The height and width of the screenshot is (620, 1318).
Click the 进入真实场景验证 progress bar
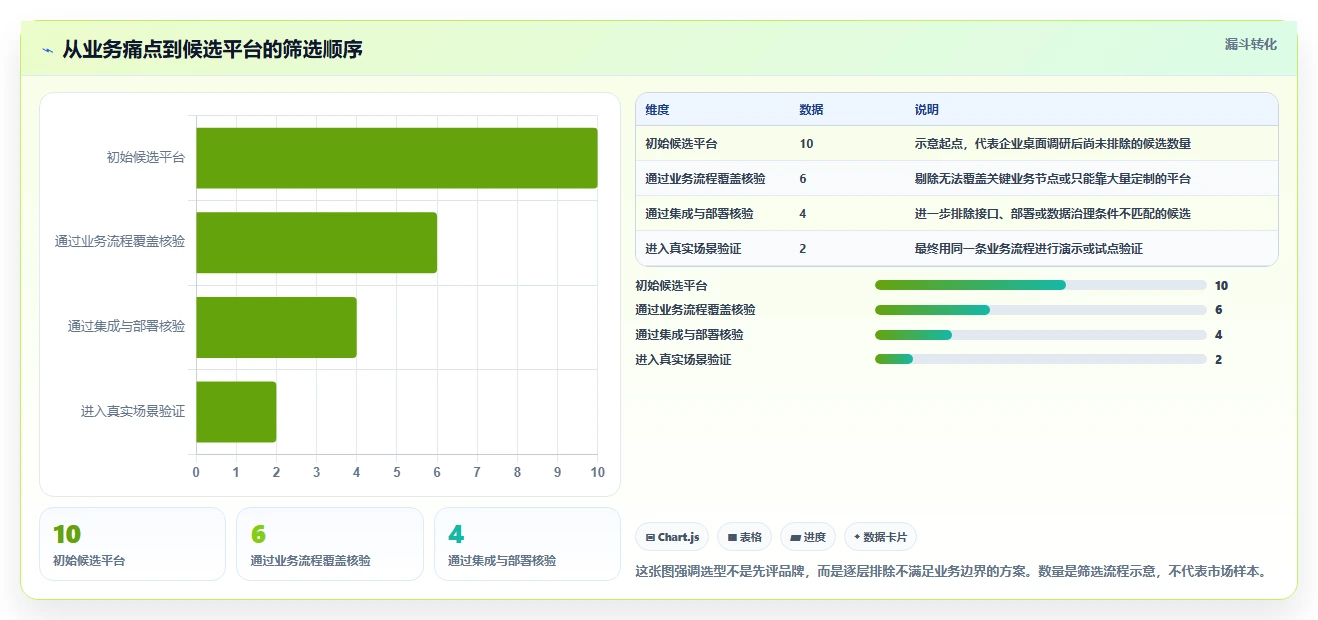[1040, 359]
